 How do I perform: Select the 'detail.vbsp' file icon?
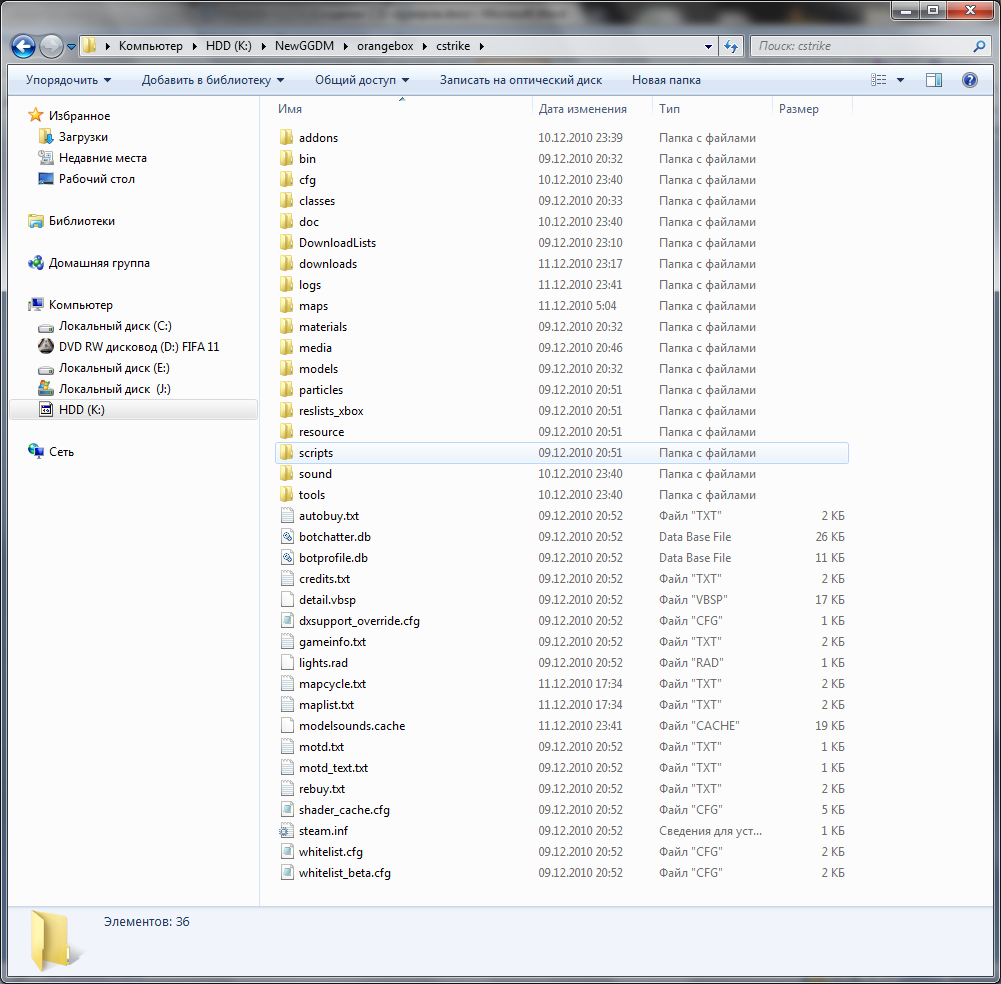tap(287, 600)
